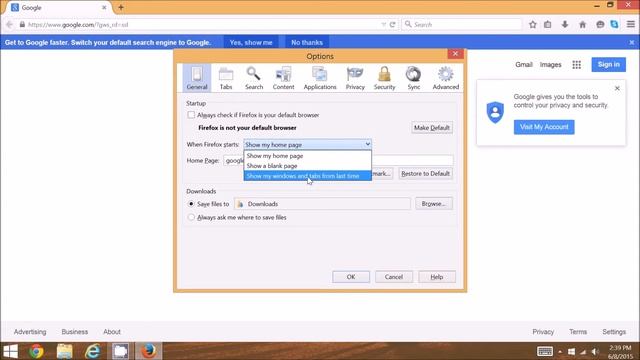Show bookmarks list icon in toolbar
640x360 pixels.
pos(548,24)
